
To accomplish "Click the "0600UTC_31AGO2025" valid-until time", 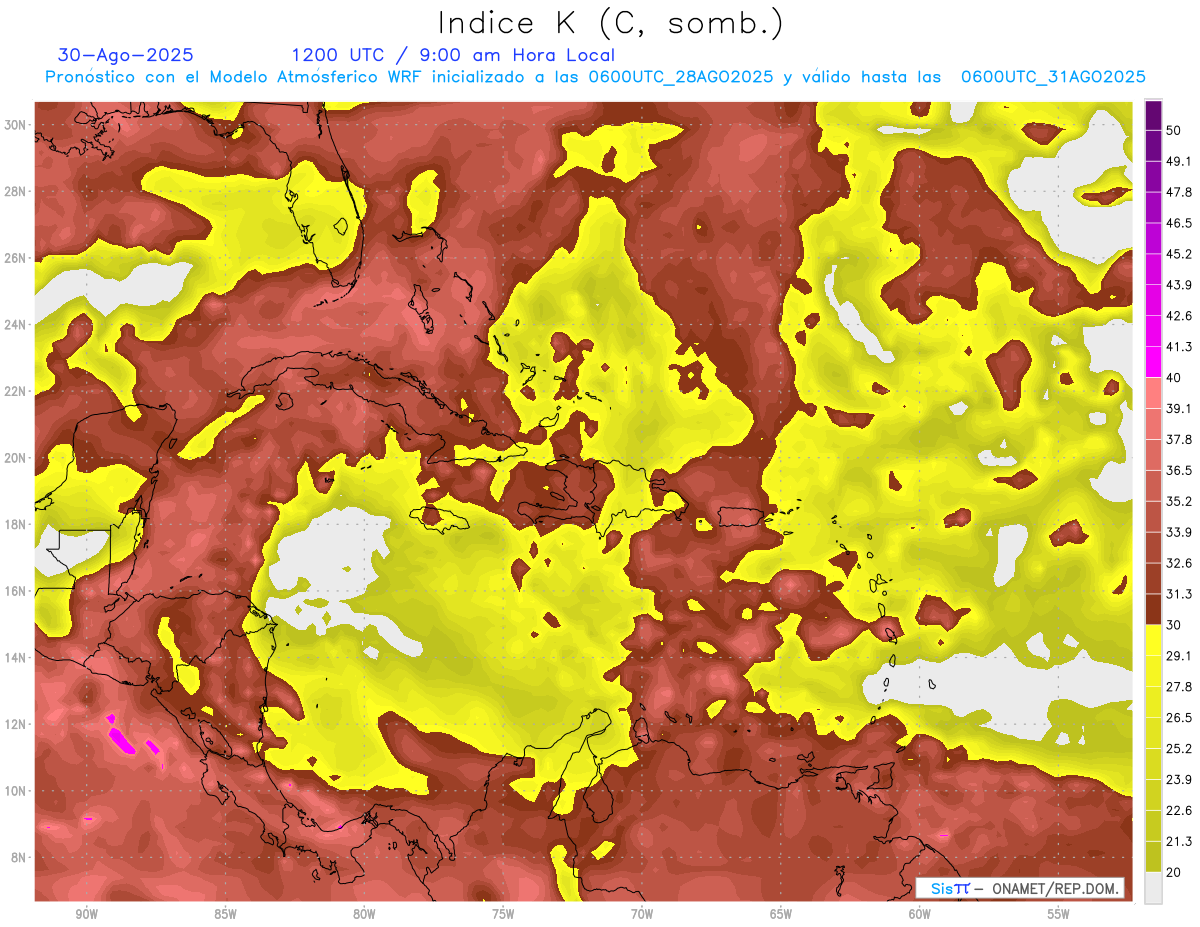I will 1053,77.
